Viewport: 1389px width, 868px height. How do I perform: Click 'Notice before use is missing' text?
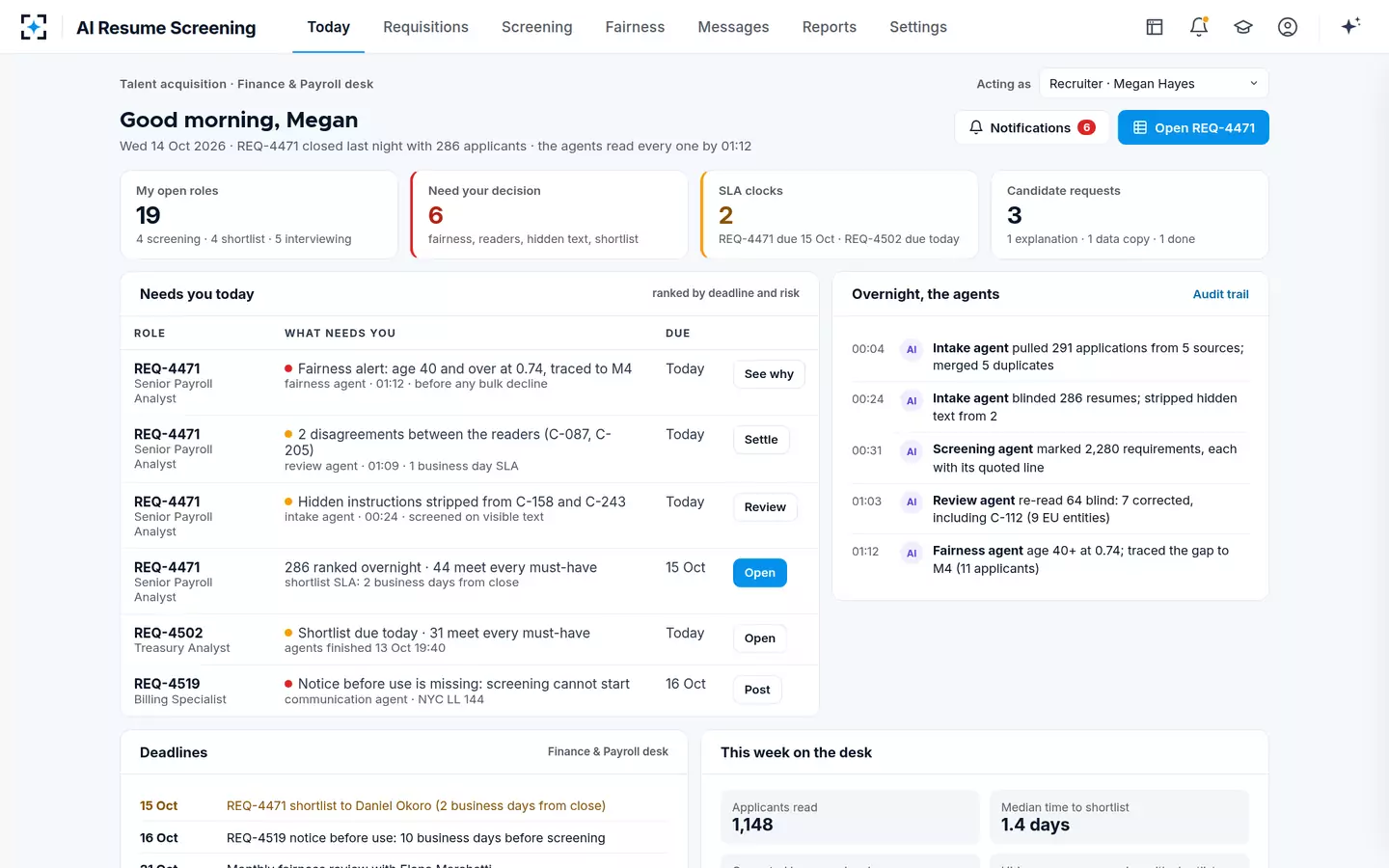(464, 684)
